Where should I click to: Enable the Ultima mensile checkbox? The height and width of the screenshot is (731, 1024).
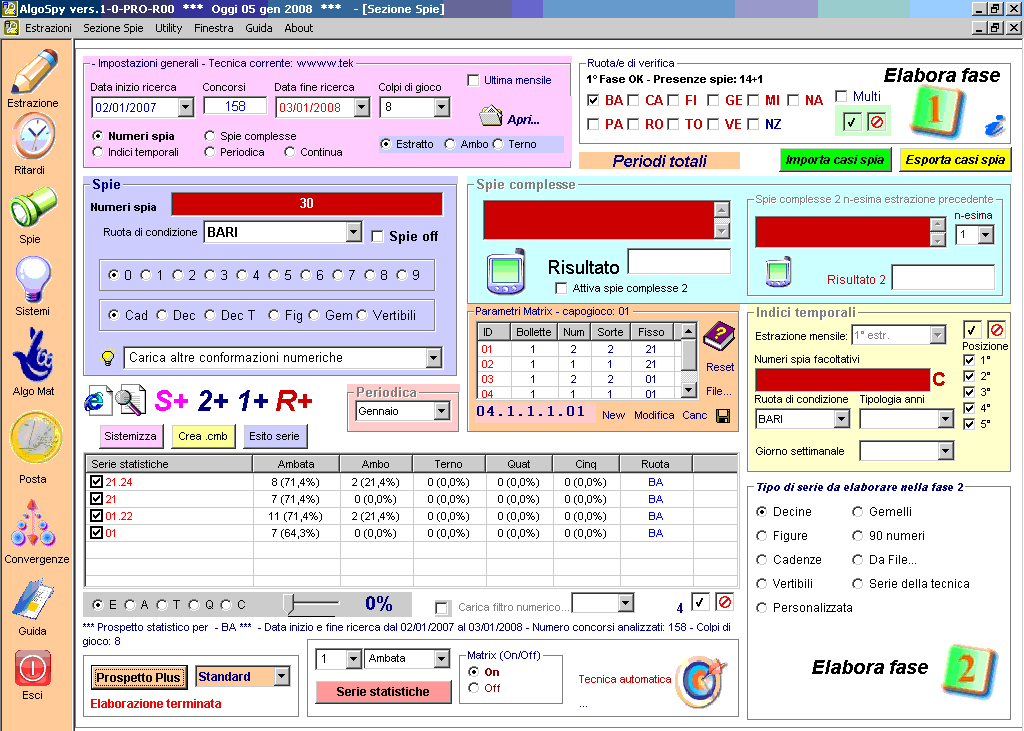coord(473,80)
